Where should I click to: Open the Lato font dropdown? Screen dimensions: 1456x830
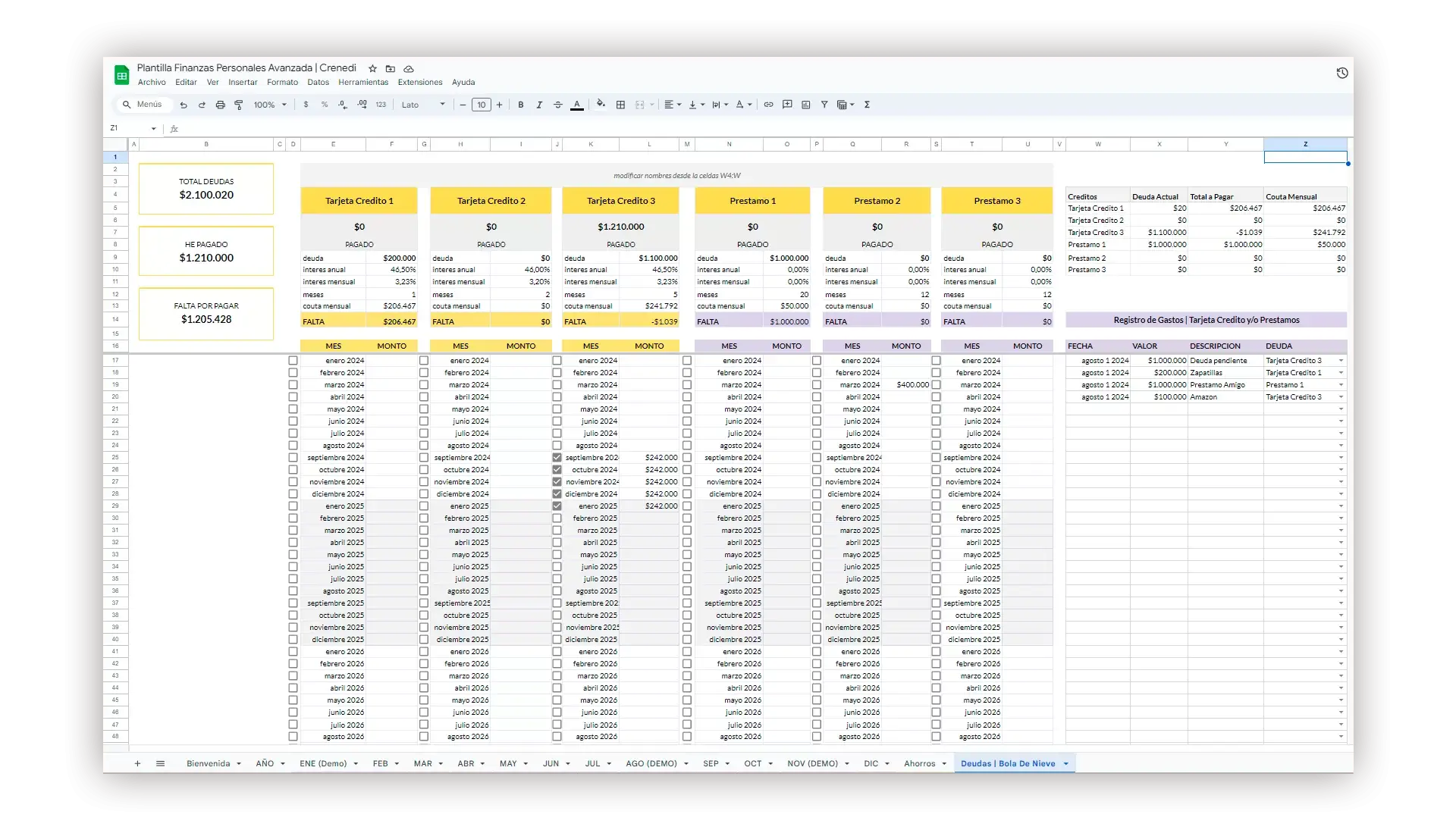[x=423, y=105]
